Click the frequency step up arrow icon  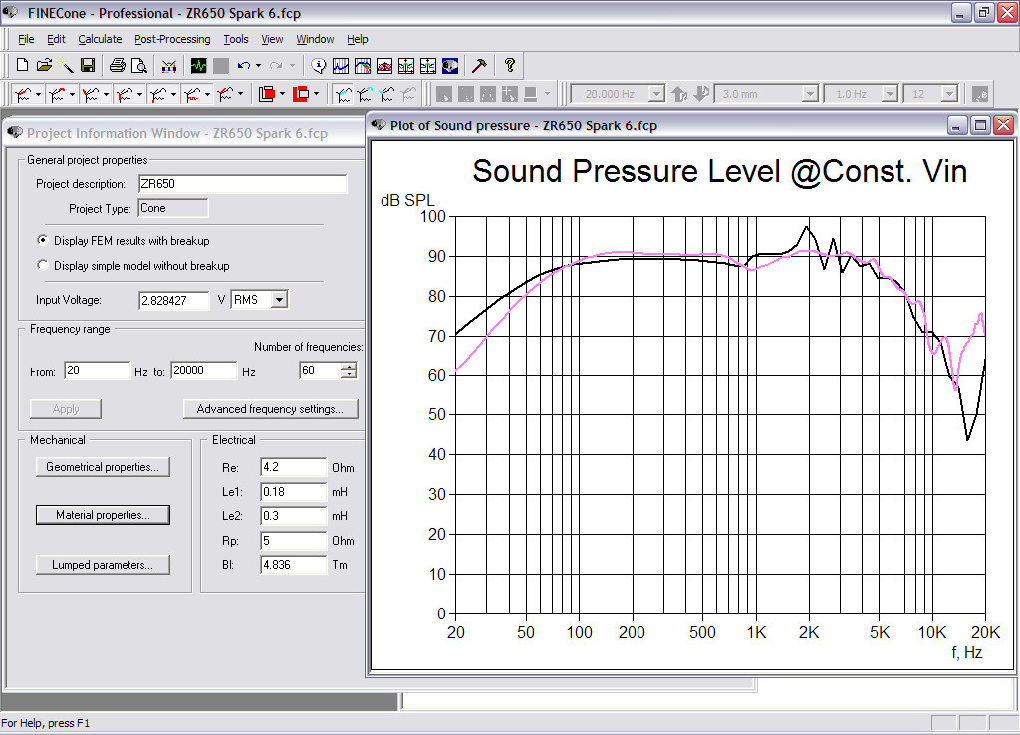679,94
